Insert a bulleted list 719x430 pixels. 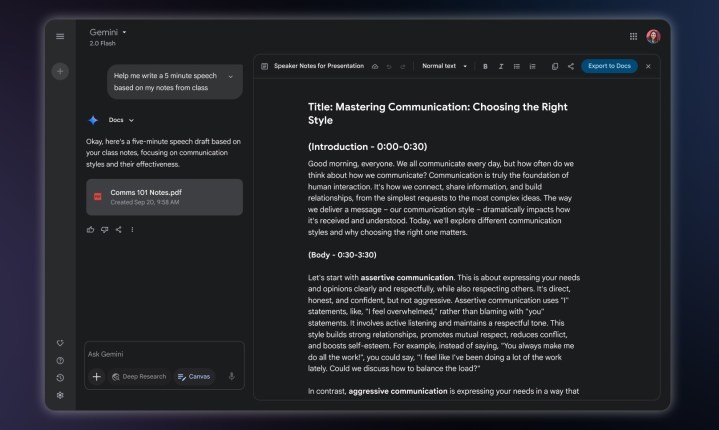click(x=517, y=66)
